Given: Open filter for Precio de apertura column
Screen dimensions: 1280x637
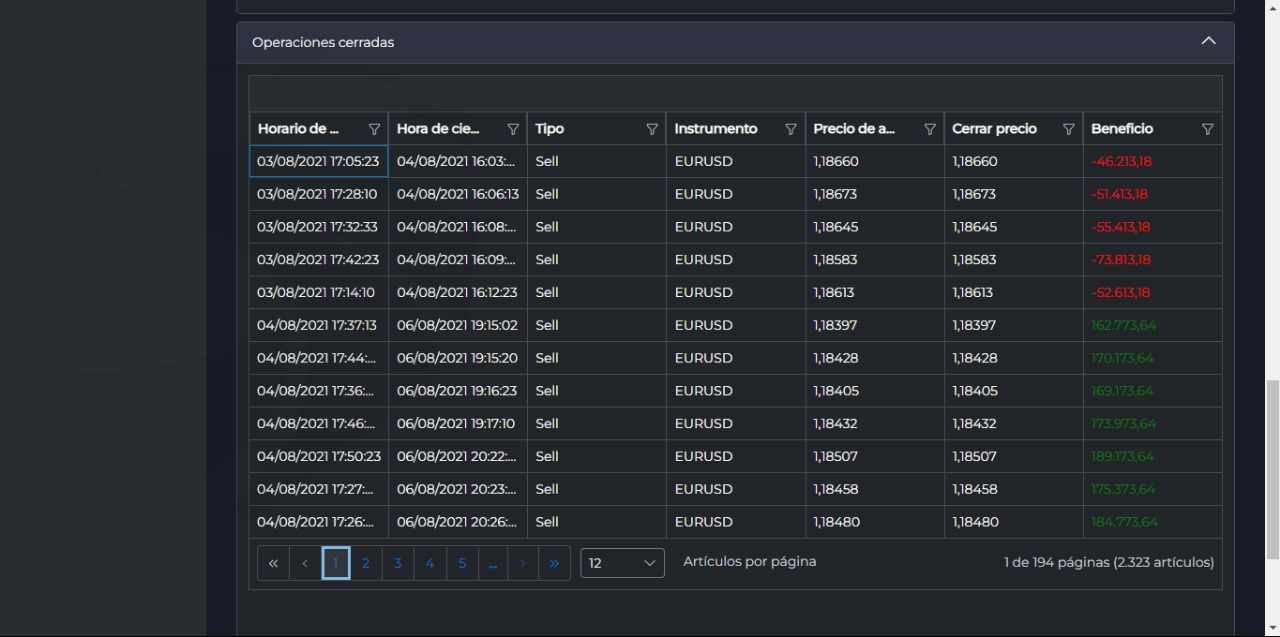Looking at the screenshot, I should pos(930,129).
